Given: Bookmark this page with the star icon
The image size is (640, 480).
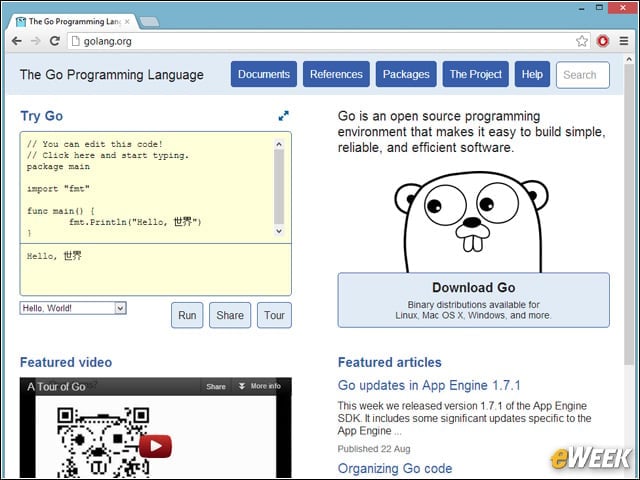Looking at the screenshot, I should pos(582,41).
